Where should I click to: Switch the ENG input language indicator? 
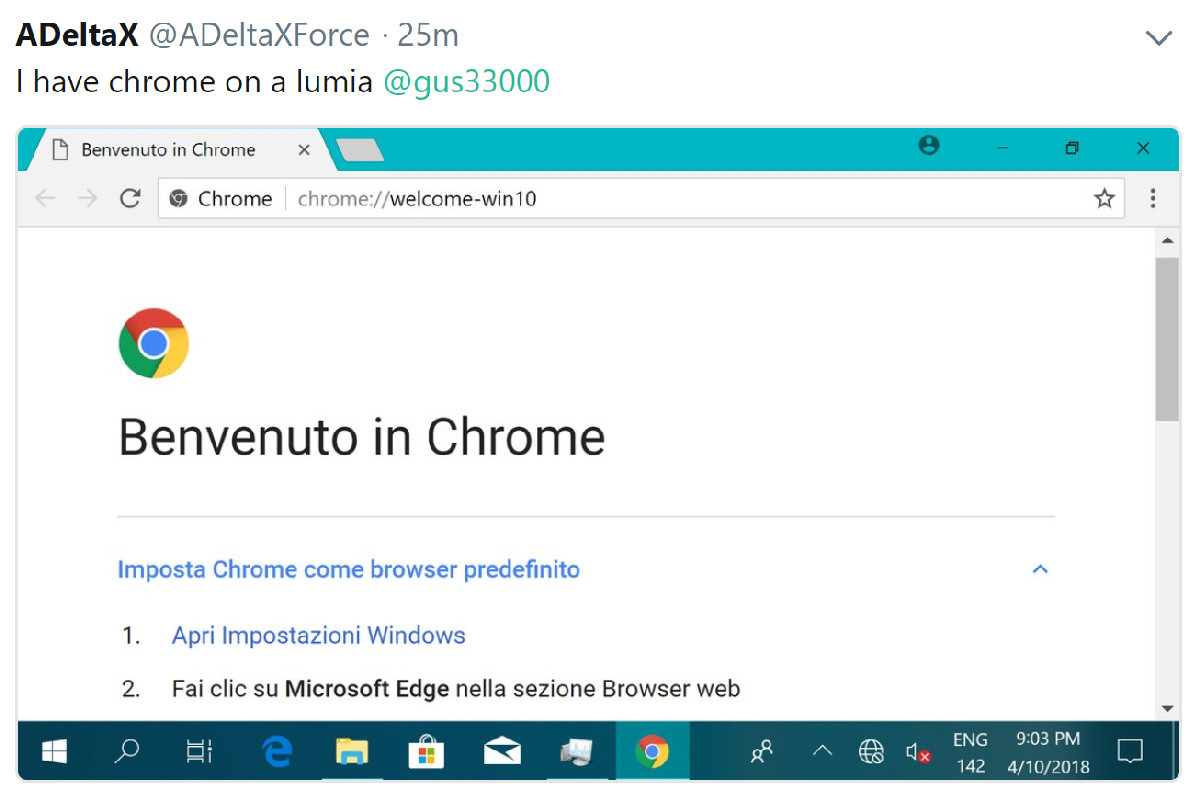[970, 753]
